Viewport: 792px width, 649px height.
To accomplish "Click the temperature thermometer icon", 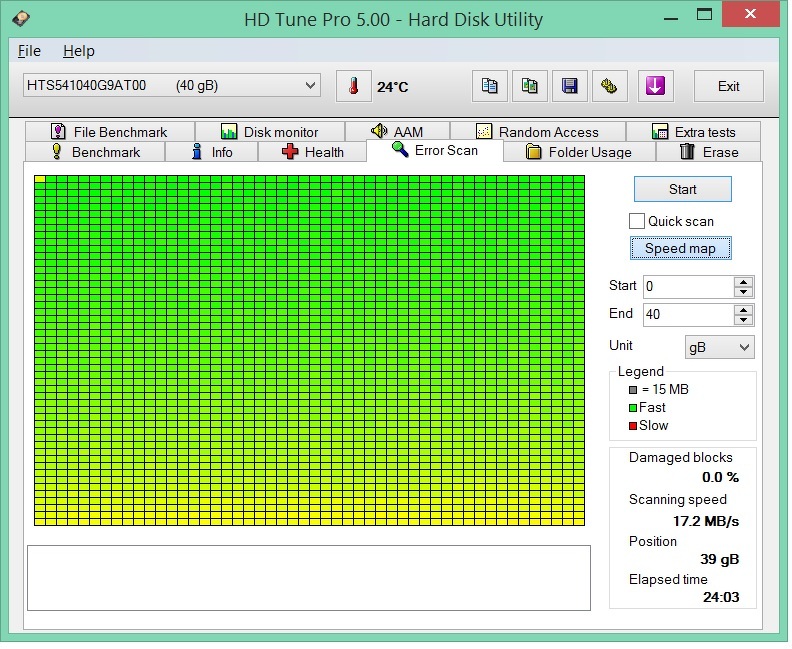I will coord(355,86).
